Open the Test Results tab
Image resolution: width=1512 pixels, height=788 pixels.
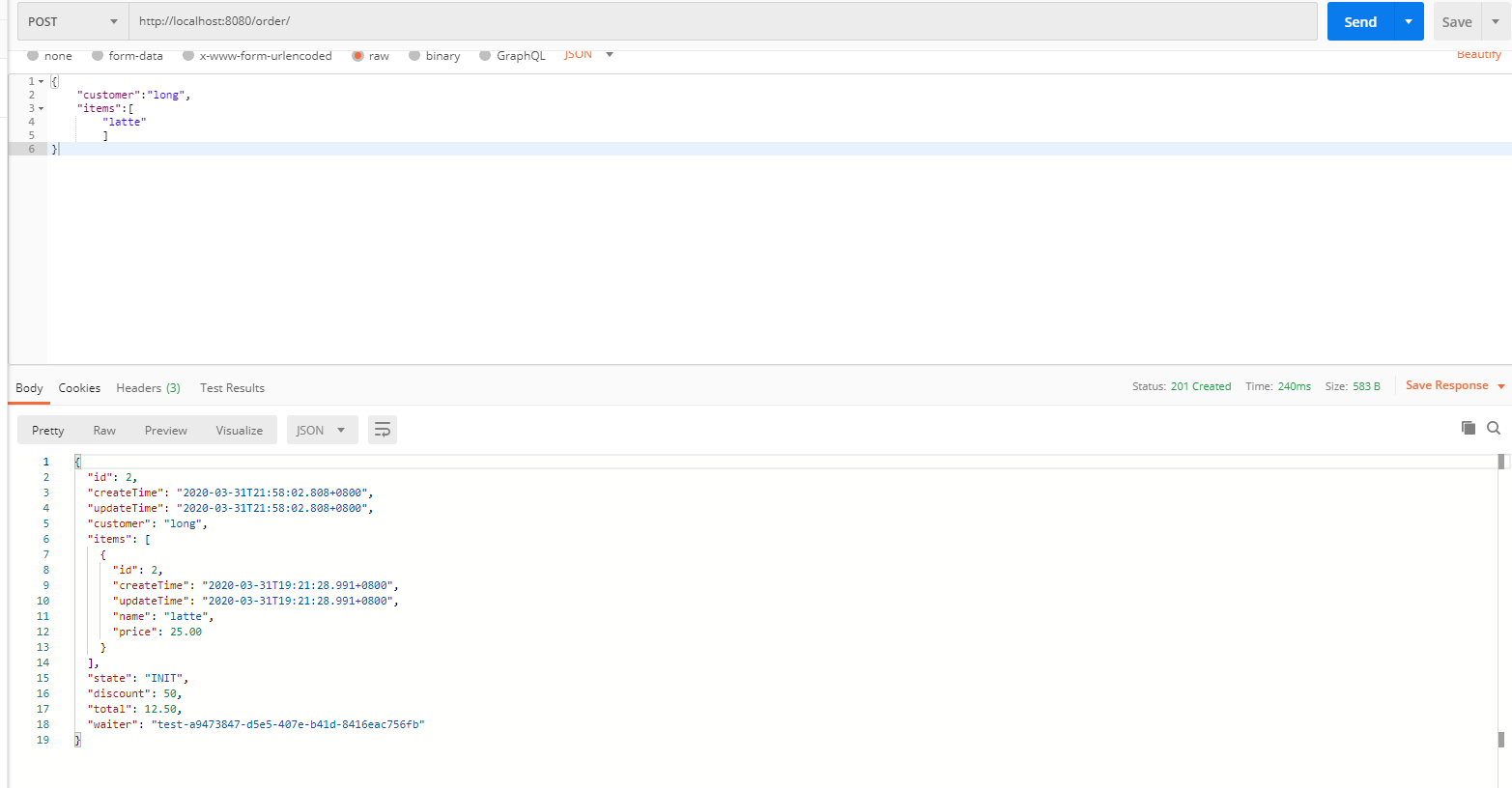[232, 387]
